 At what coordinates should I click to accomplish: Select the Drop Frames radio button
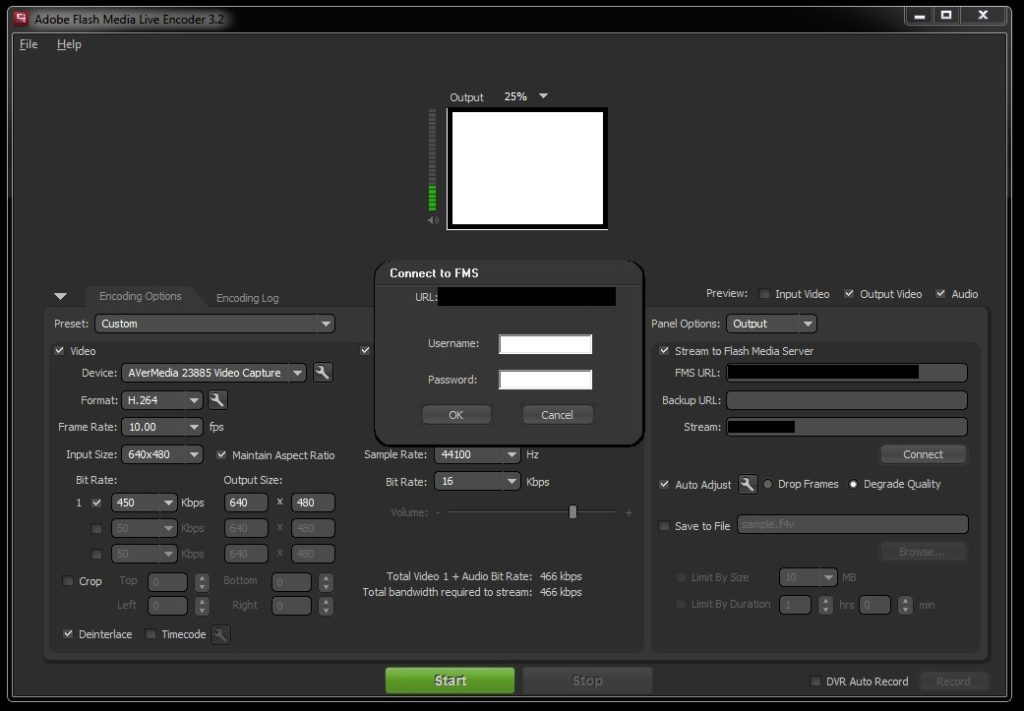point(768,484)
